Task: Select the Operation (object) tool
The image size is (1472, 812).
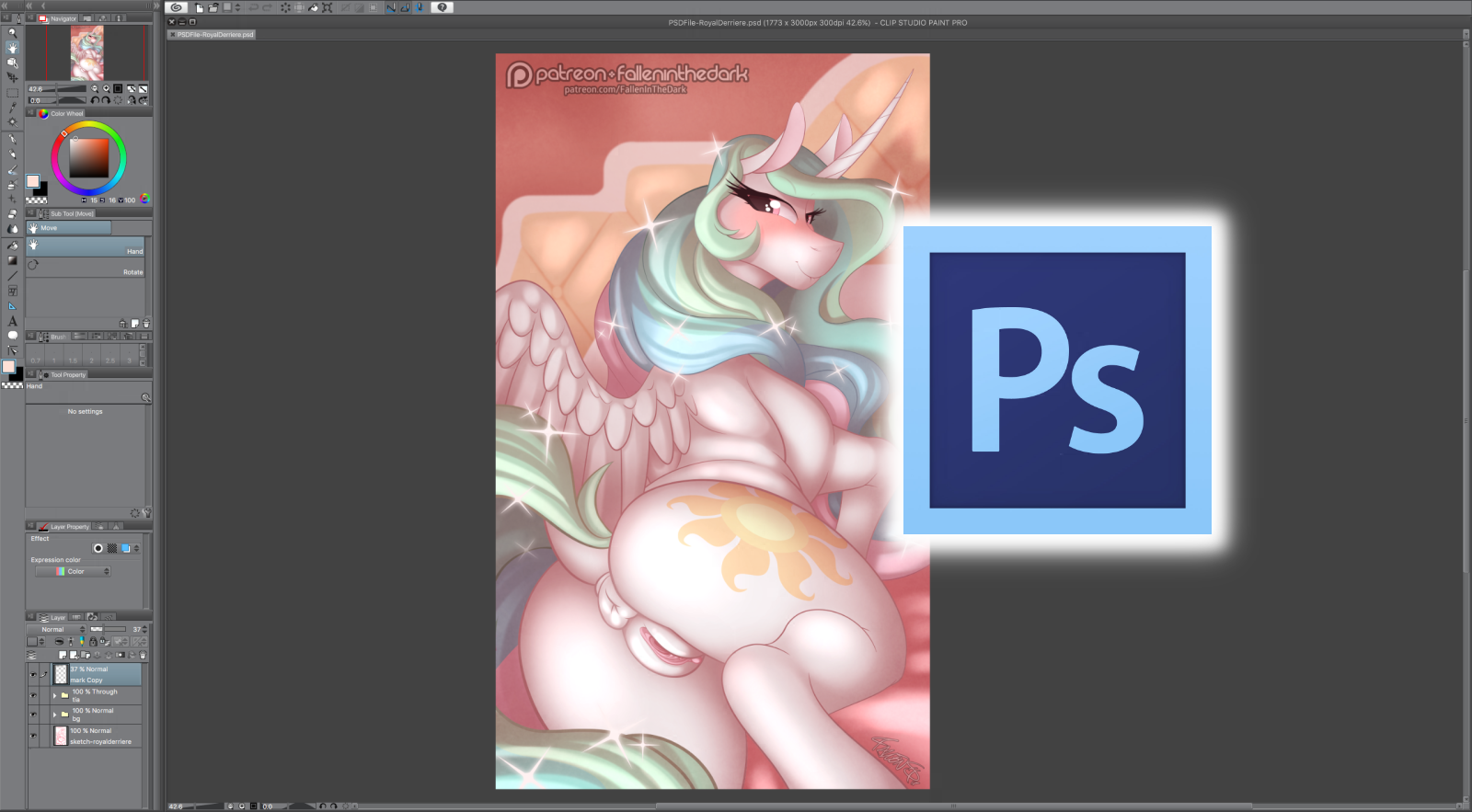Action: (12, 63)
